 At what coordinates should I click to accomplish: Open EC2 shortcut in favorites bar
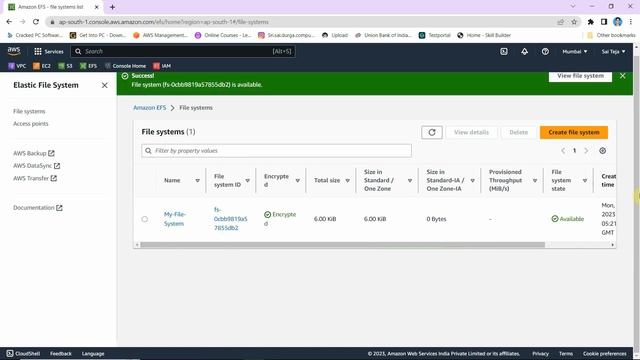click(42, 66)
